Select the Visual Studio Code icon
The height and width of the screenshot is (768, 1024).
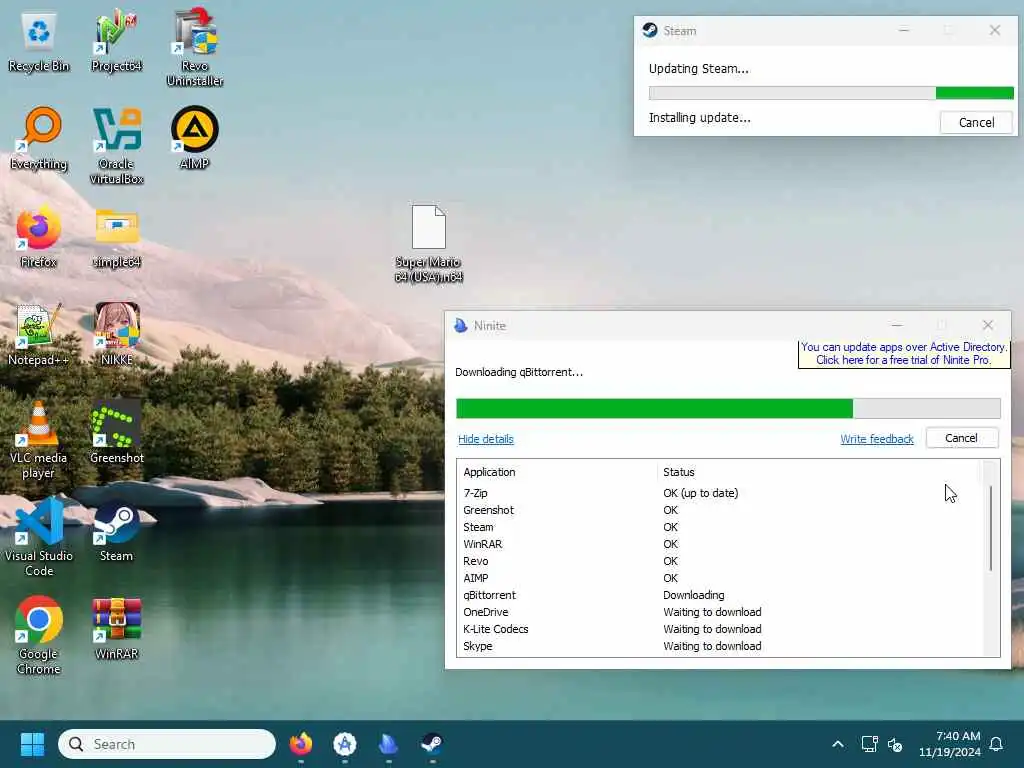coord(39,537)
